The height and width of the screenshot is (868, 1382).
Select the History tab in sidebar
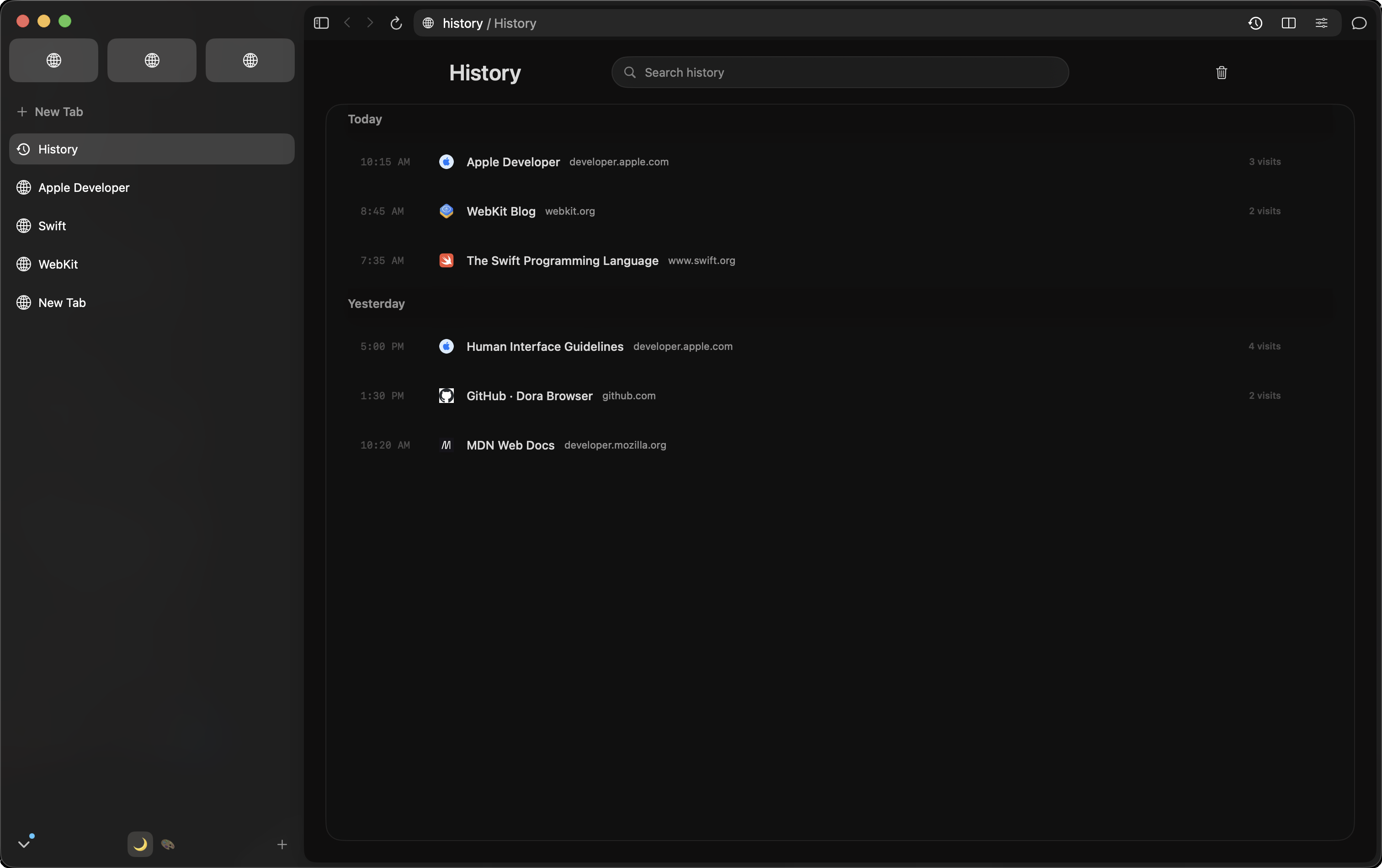point(152,149)
